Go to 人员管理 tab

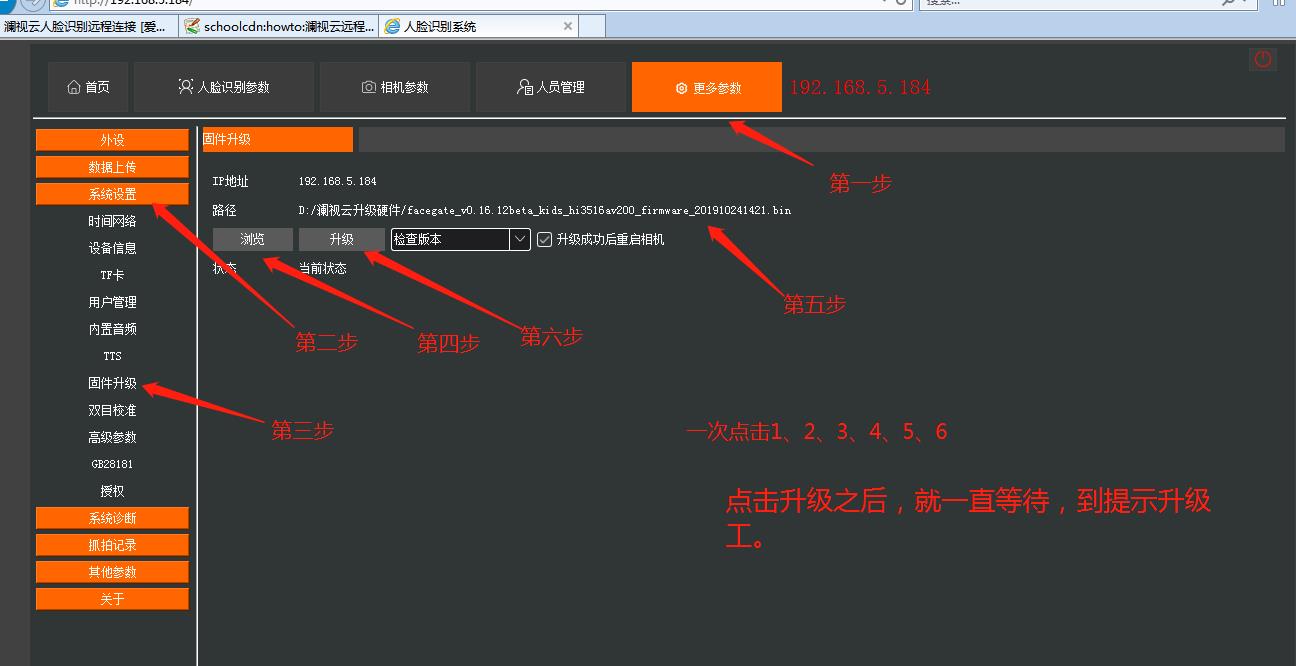pos(551,88)
